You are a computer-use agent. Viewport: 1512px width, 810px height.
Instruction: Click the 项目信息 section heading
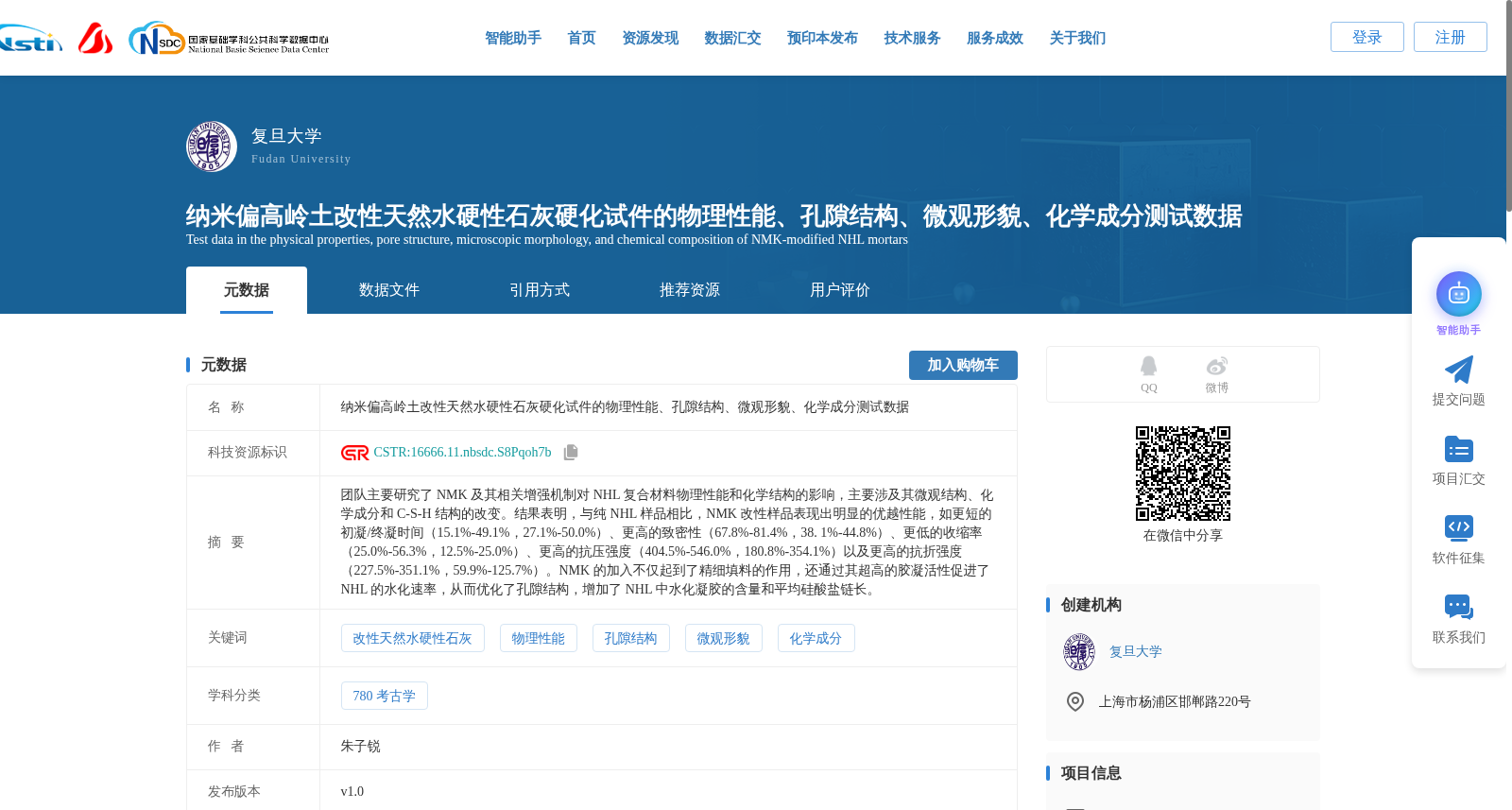tap(1091, 773)
